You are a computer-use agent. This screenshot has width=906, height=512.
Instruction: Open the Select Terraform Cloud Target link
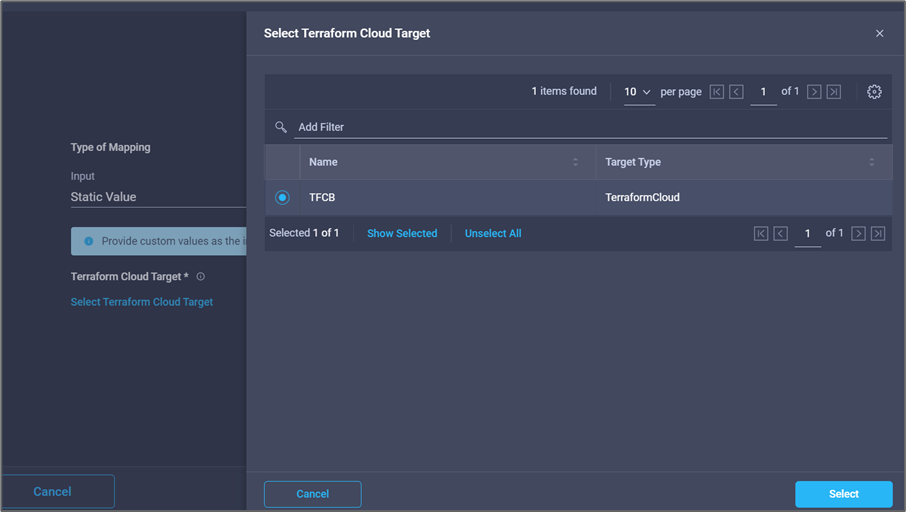[x=142, y=302]
